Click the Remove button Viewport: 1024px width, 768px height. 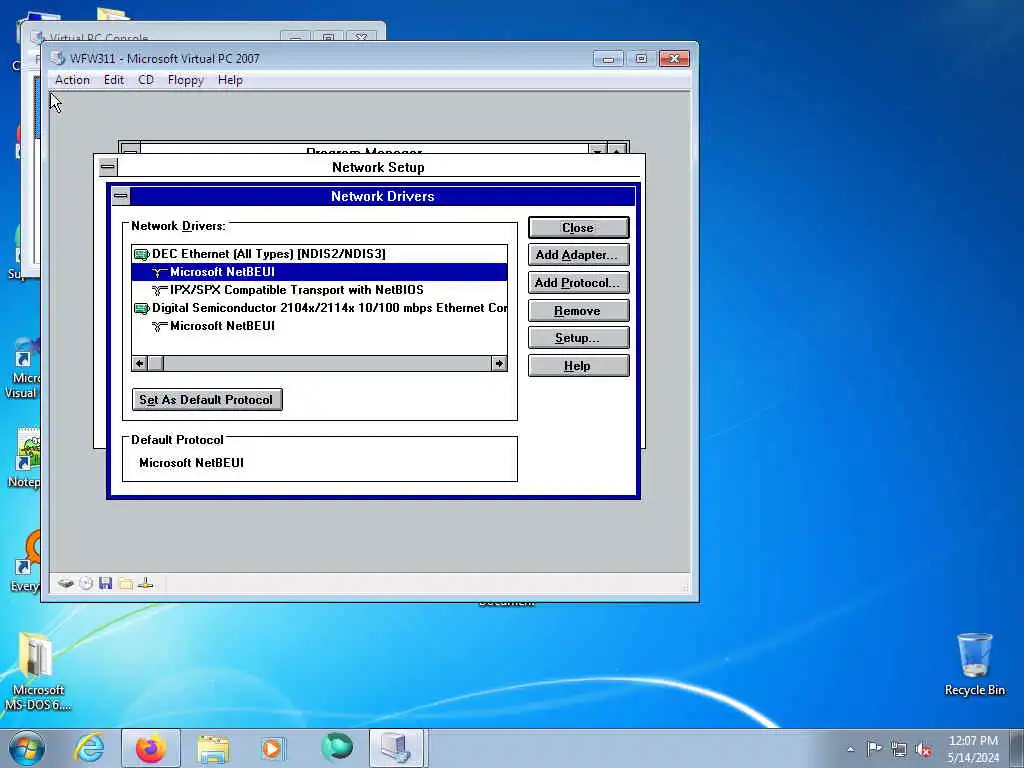tap(579, 310)
